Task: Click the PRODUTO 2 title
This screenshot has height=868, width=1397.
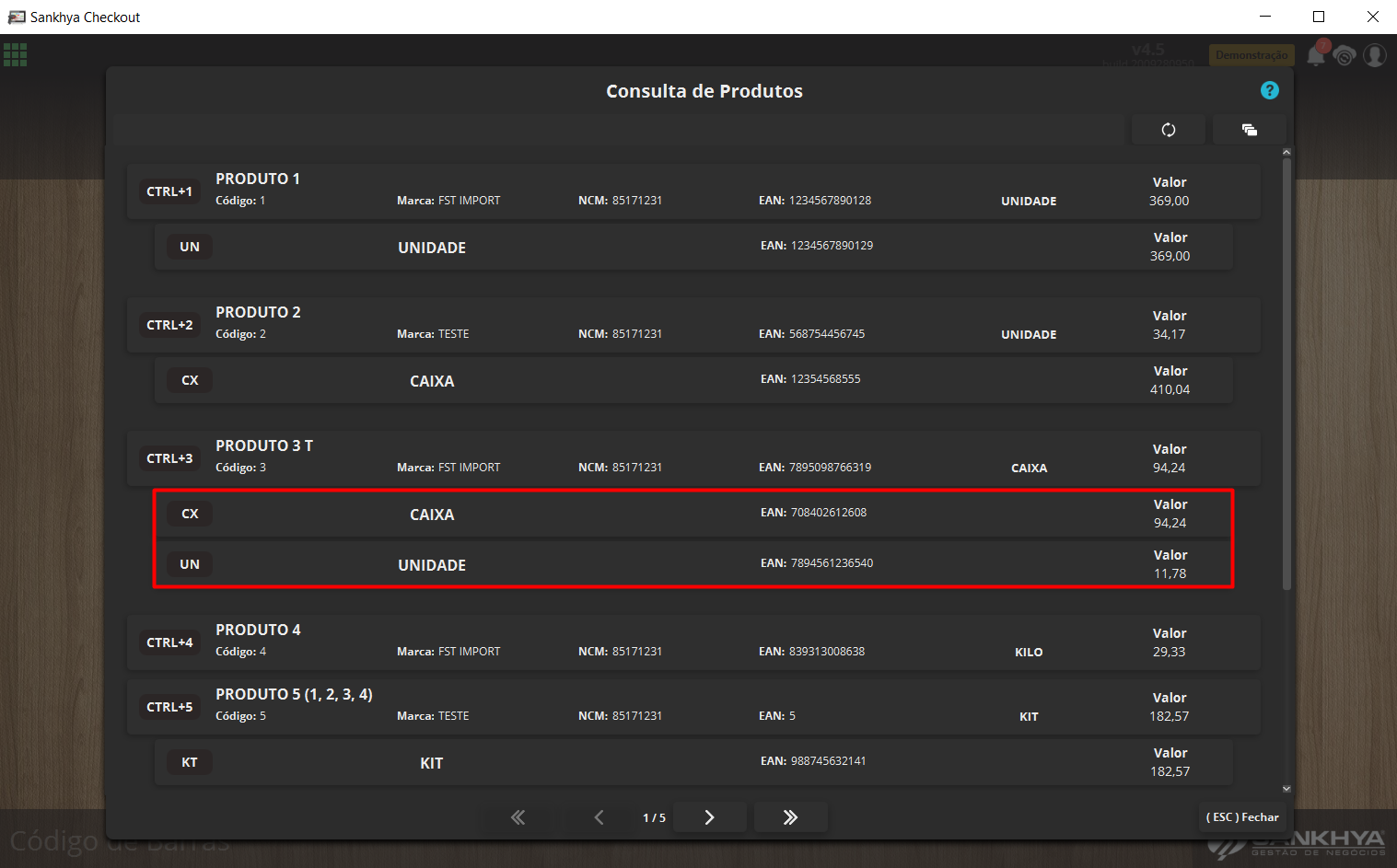Action: point(258,312)
